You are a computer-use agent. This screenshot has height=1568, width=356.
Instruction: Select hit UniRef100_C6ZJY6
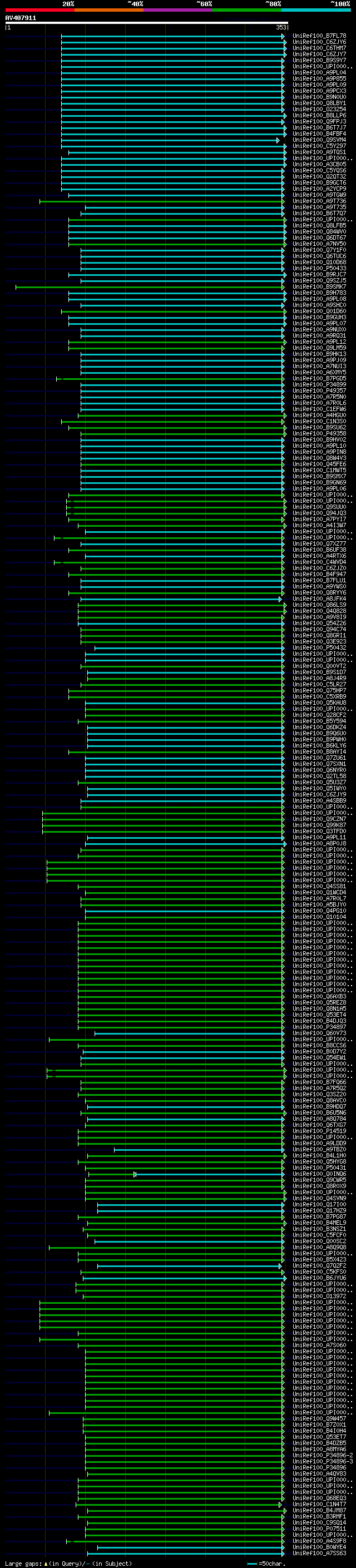click(319, 42)
